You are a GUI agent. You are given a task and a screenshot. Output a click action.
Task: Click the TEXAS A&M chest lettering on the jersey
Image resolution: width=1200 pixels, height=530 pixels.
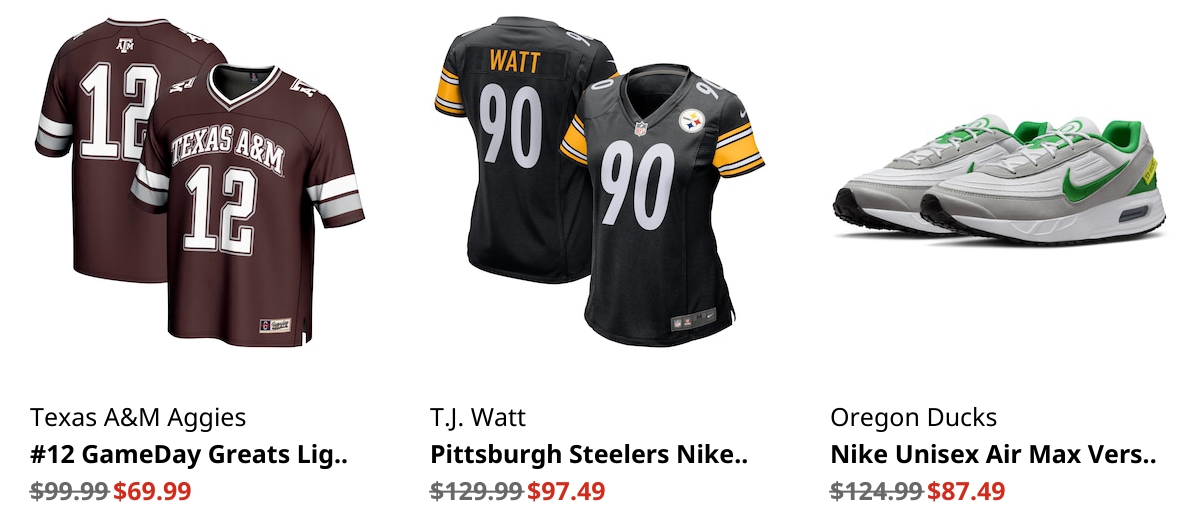228,147
